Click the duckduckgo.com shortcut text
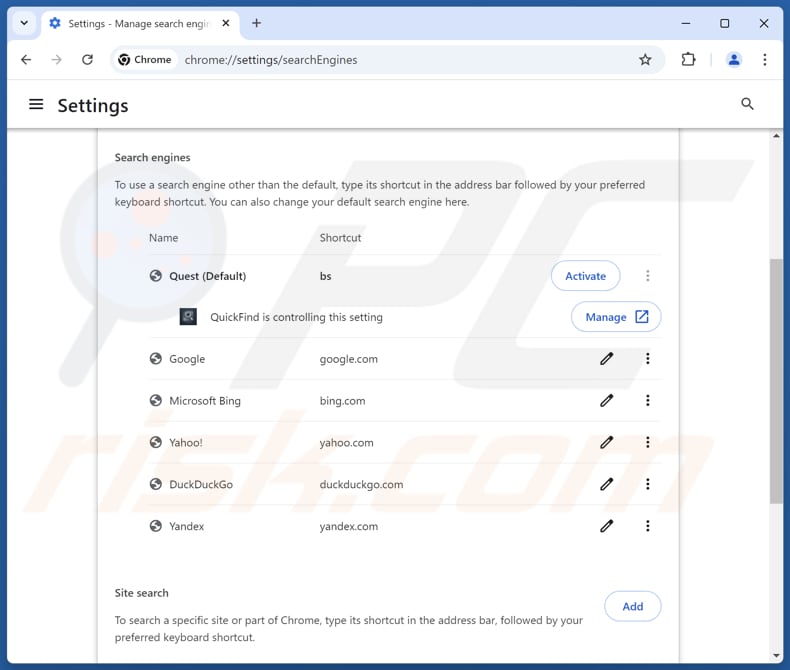The image size is (790, 670). tap(361, 485)
